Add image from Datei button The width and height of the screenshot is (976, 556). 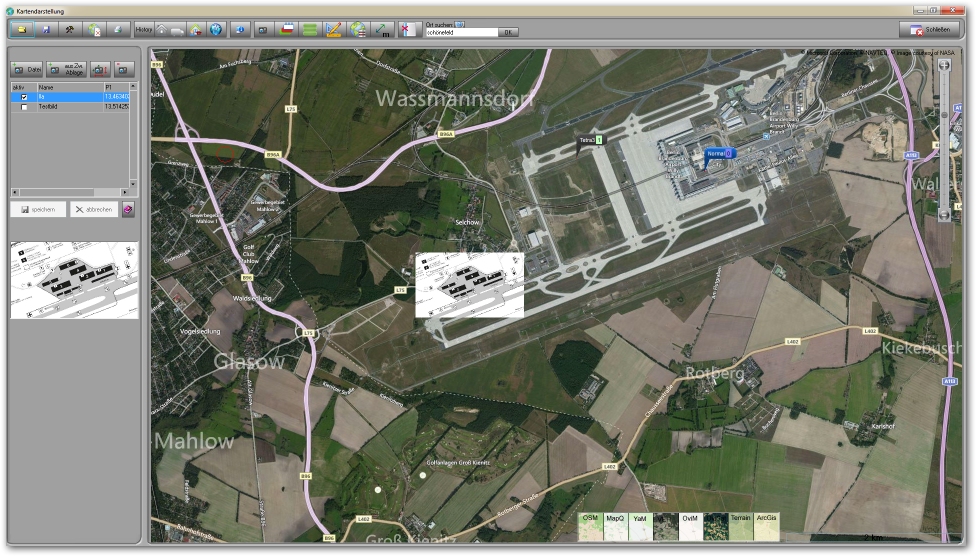[x=27, y=70]
